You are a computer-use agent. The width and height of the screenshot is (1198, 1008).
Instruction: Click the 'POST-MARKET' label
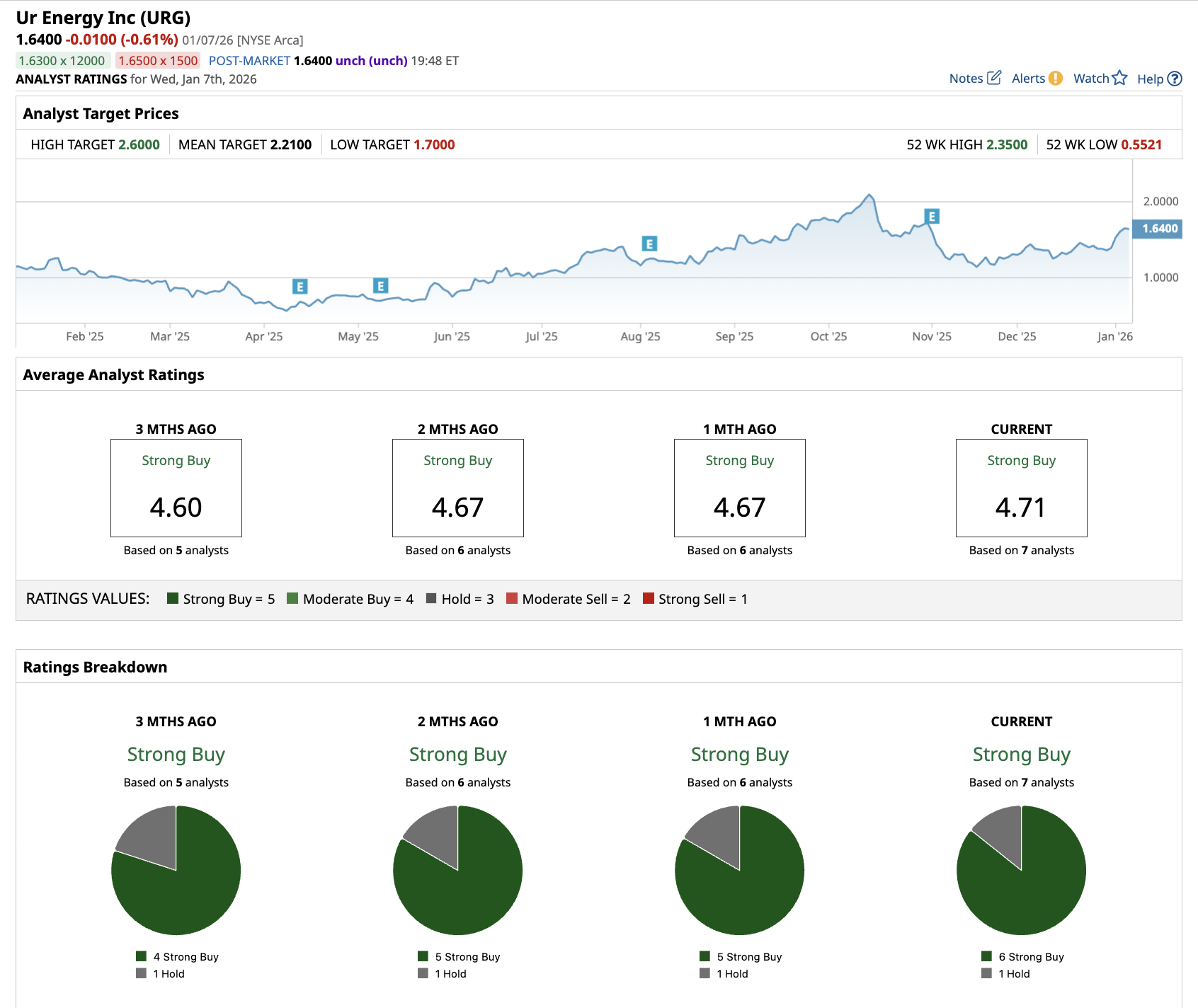(249, 61)
